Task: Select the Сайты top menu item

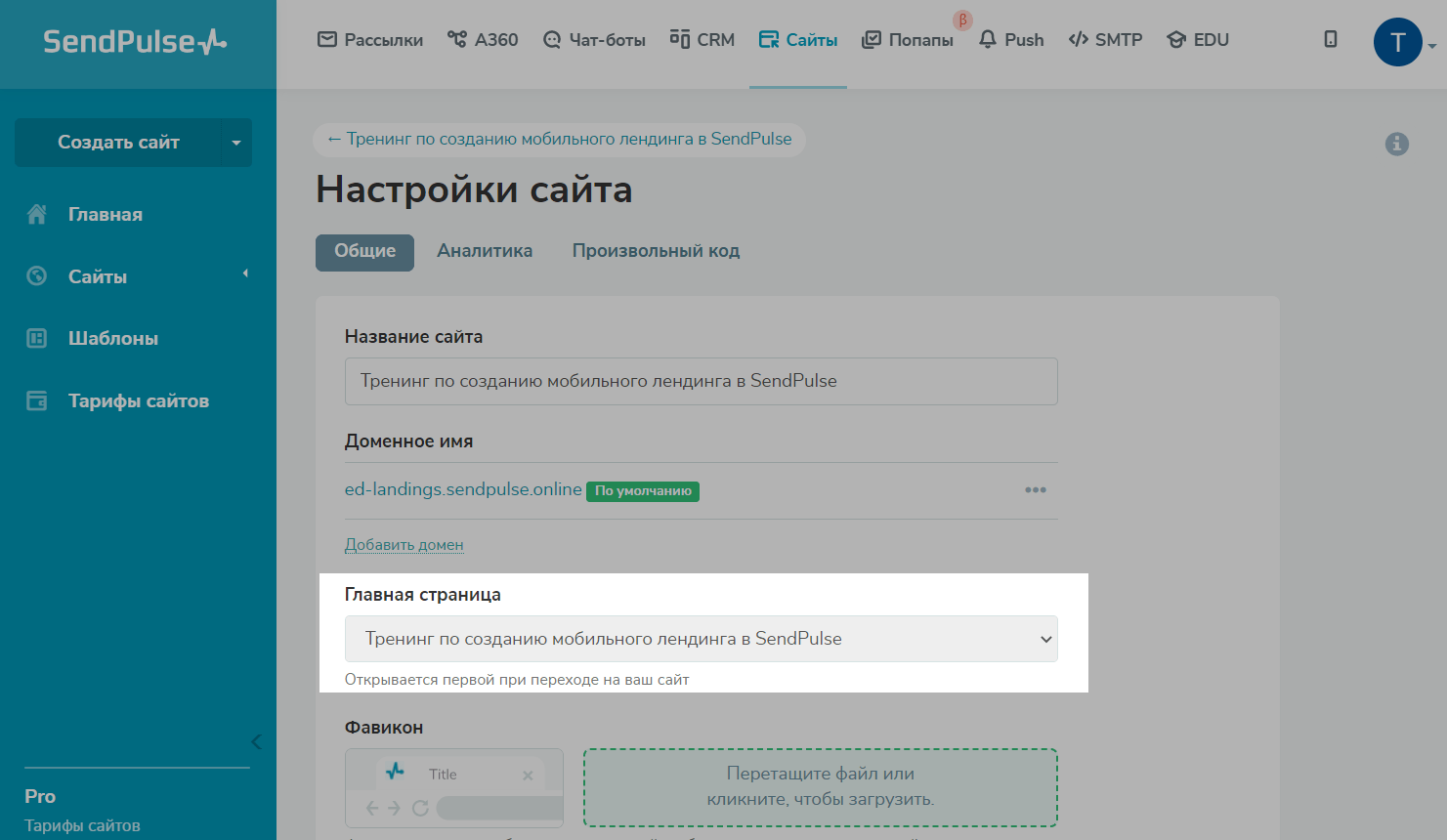Action: [x=798, y=40]
